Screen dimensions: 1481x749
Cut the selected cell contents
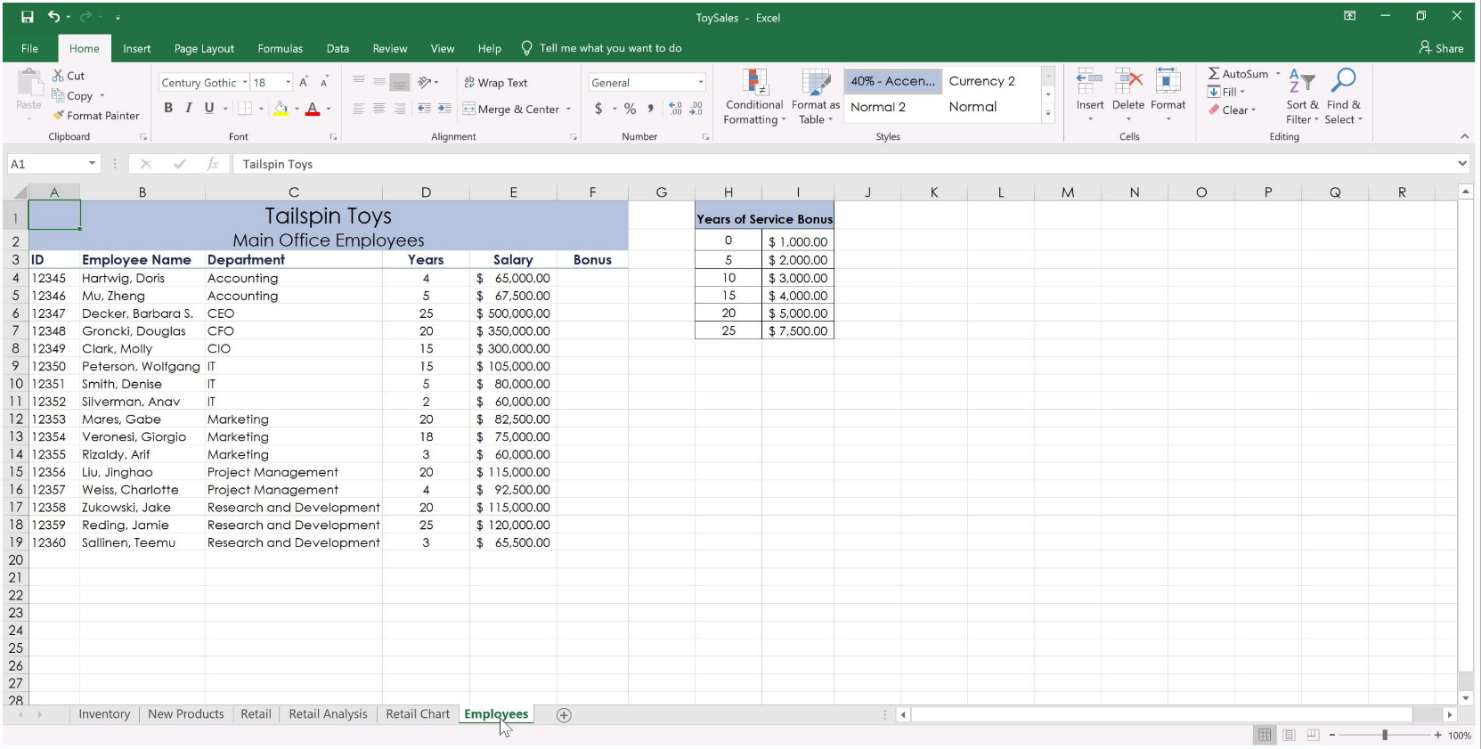tap(69, 76)
